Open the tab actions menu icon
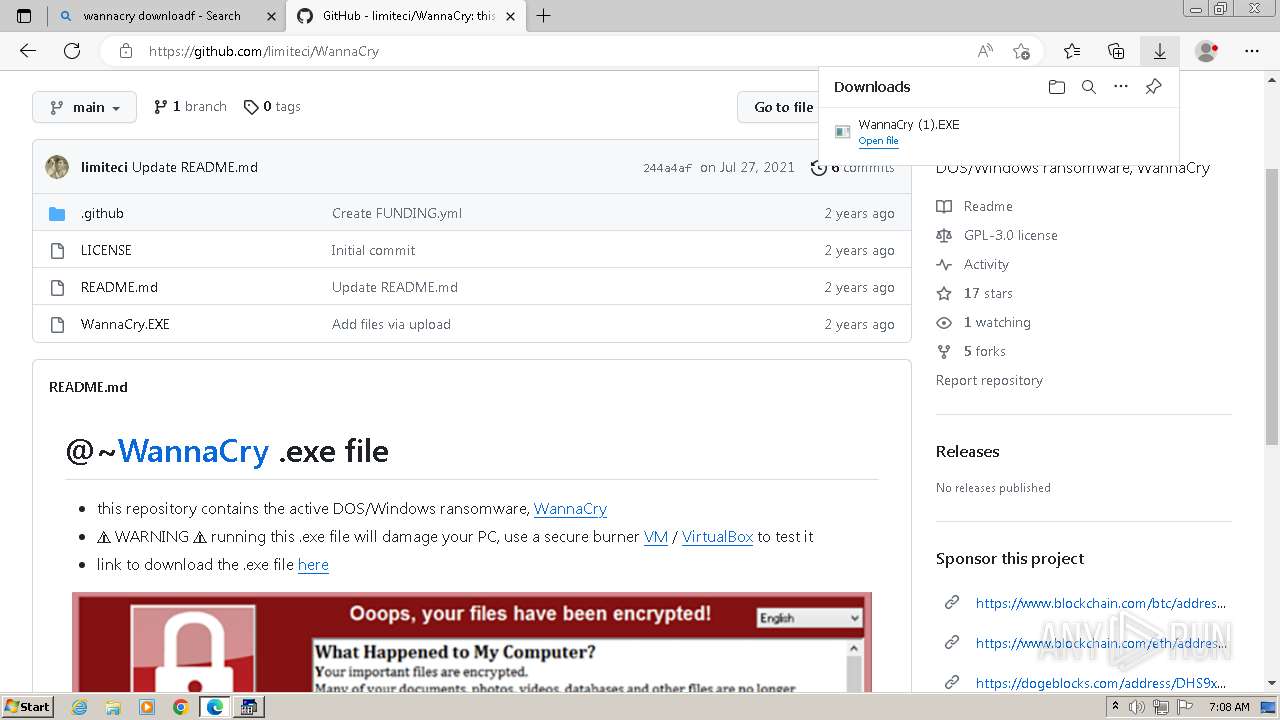 coord(24,16)
